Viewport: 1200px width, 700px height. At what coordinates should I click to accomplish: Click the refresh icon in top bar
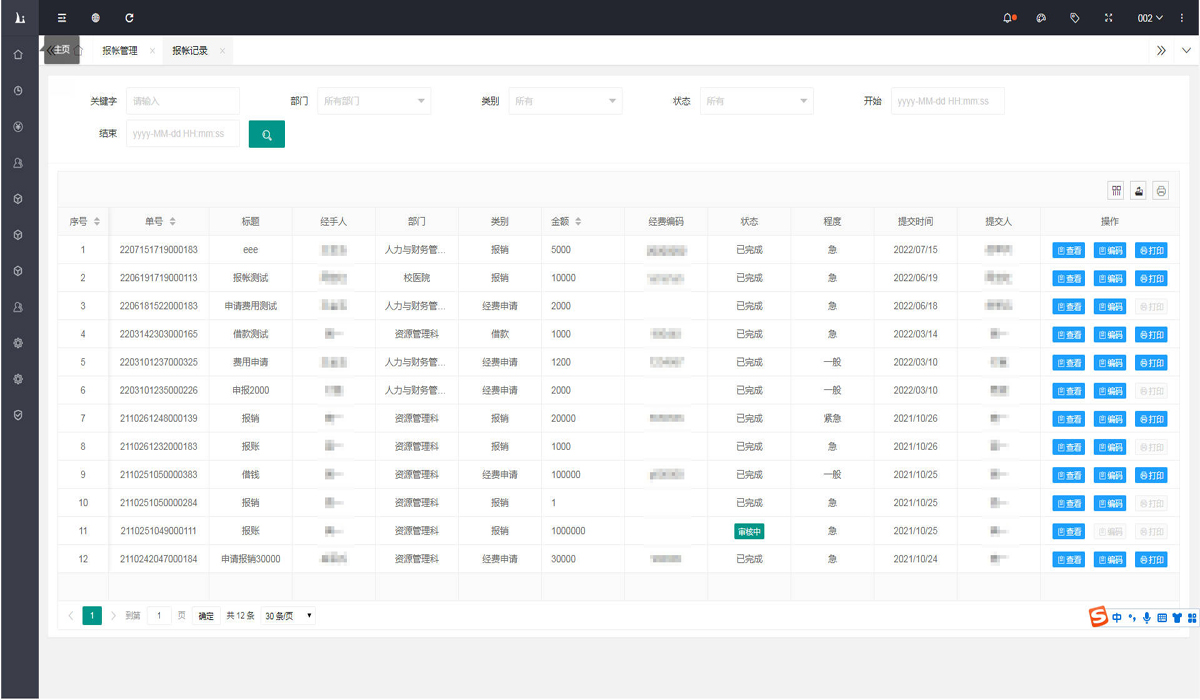[129, 18]
